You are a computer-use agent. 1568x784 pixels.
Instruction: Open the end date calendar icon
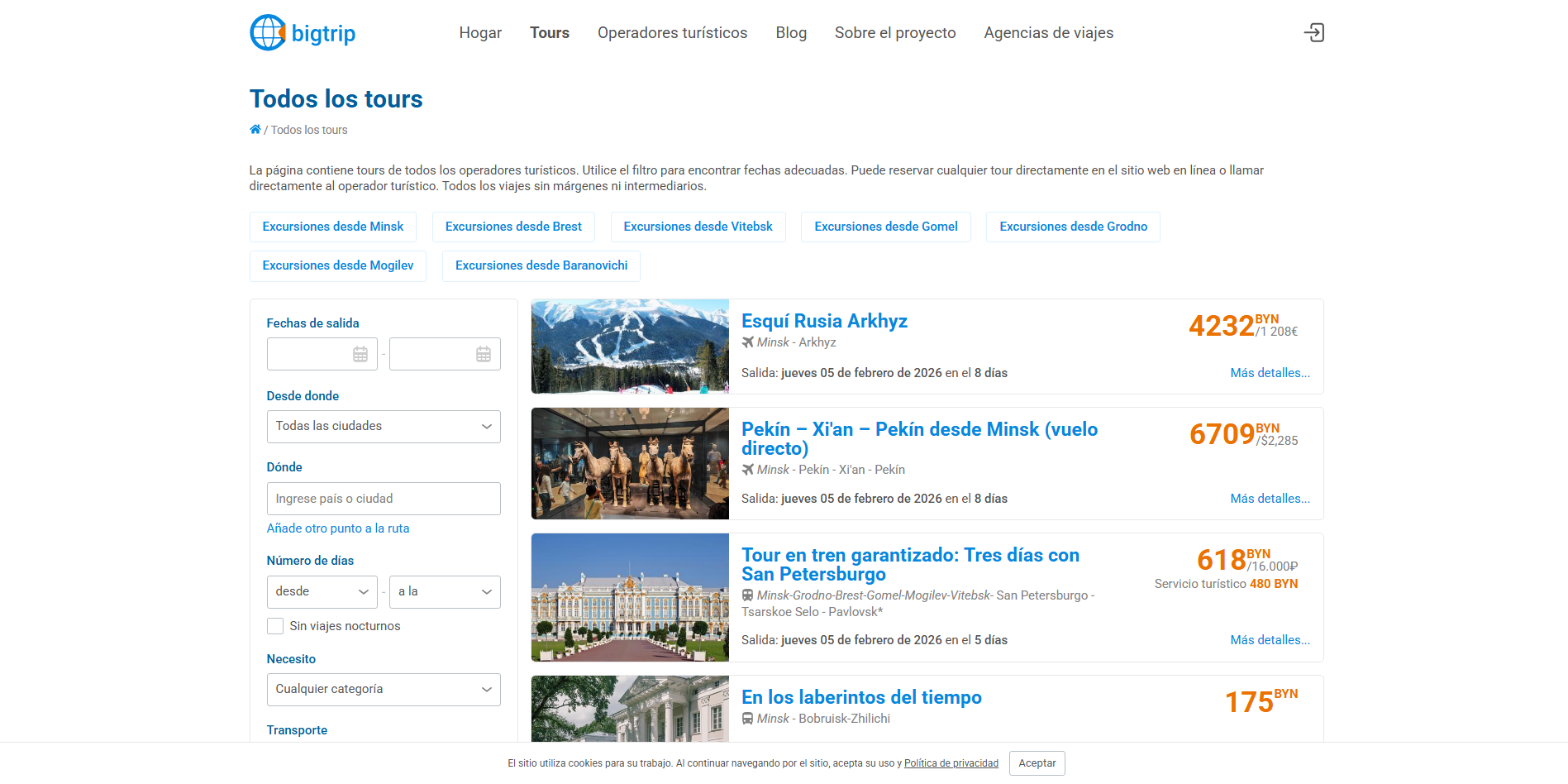(x=484, y=354)
